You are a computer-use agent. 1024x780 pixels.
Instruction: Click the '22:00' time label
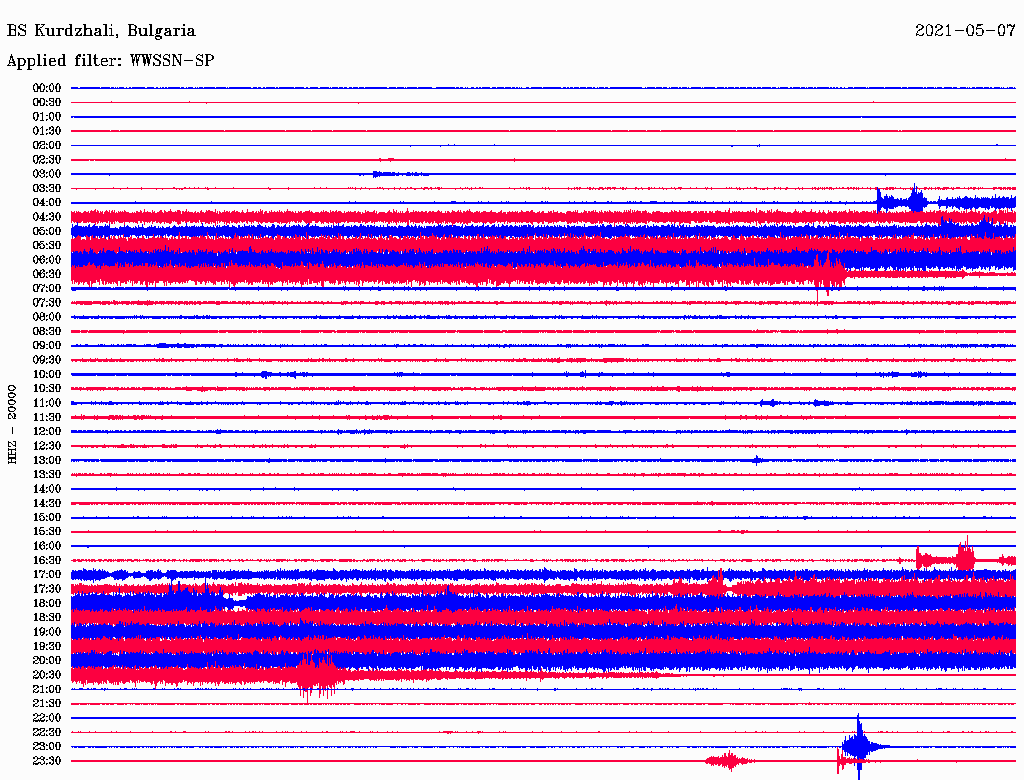[47, 718]
